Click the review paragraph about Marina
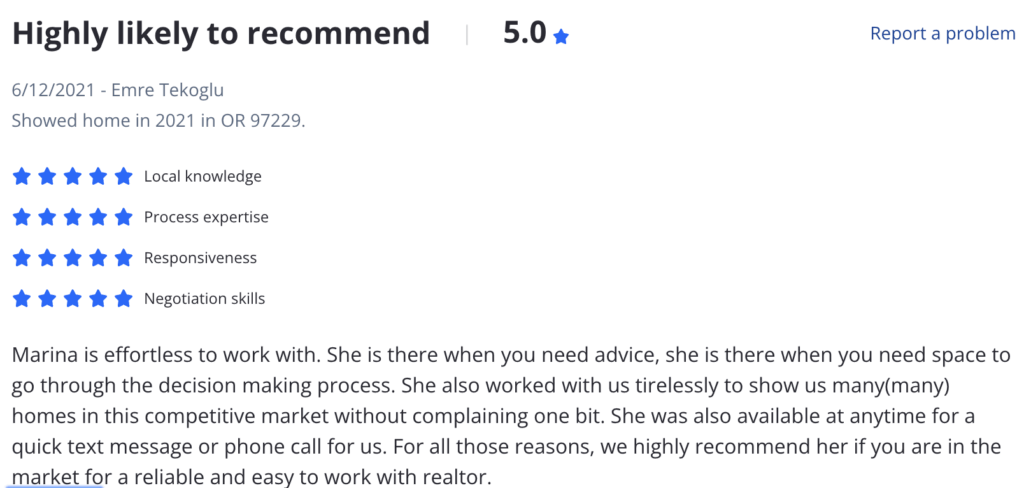Screen dimensions: 1024x488 click(x=511, y=416)
